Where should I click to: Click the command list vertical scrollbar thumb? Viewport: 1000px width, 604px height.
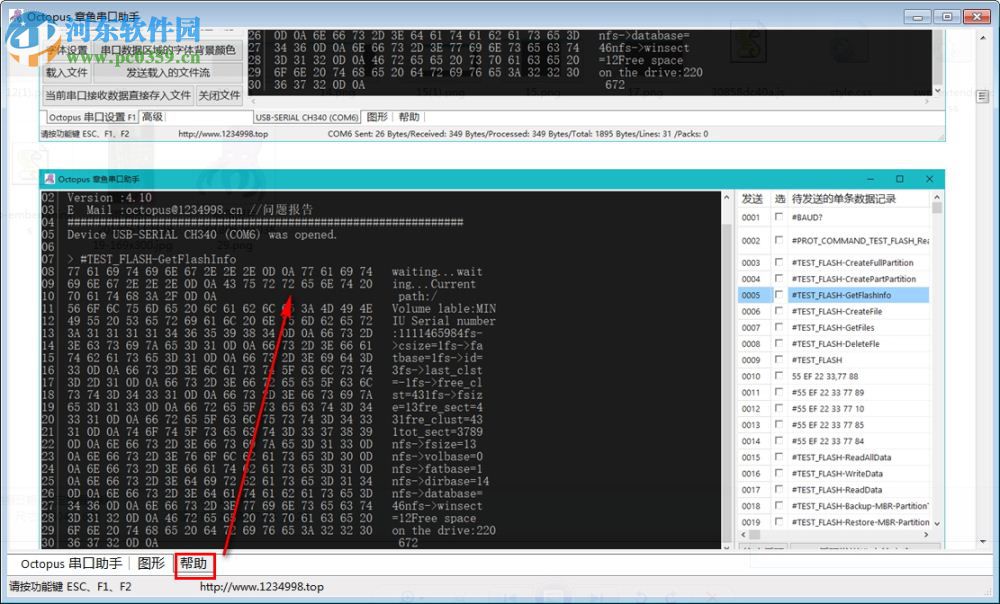point(937,207)
